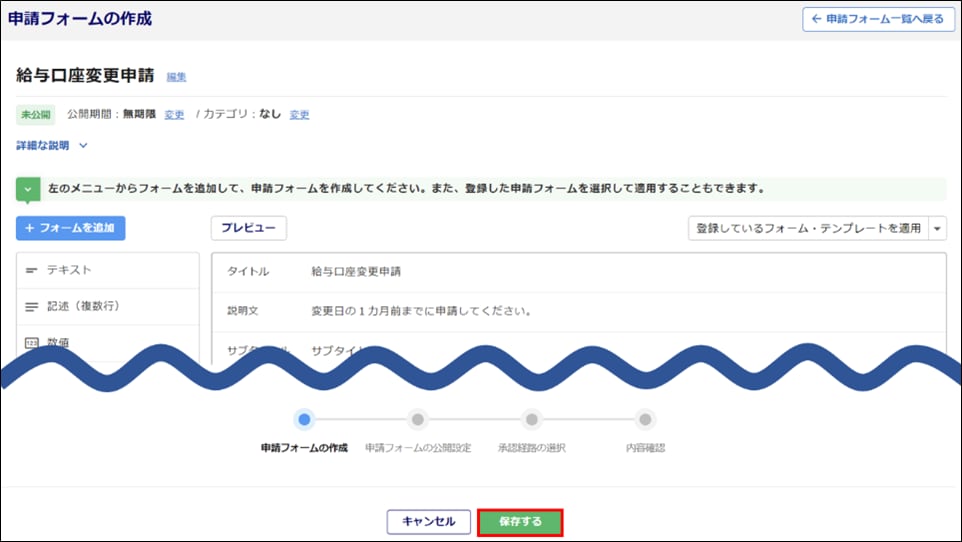Click the 編集 link beside 給与口座変更申請

pos(176,77)
